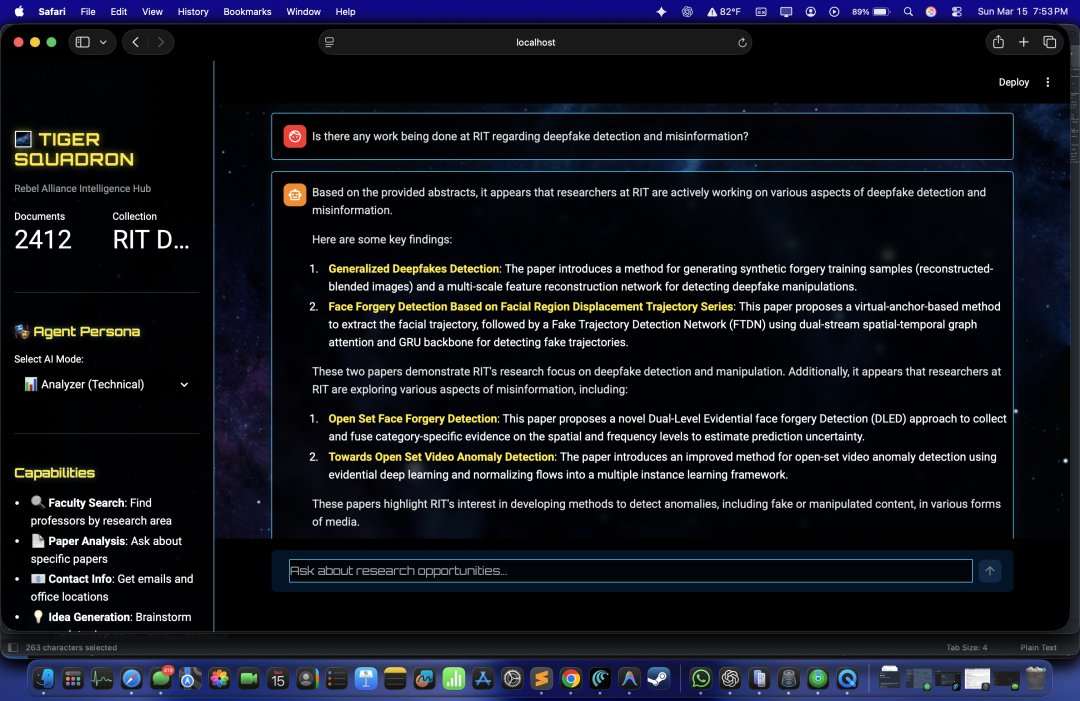Open the Analyzer (Technical) AI mode dropdown
This screenshot has height=701, width=1080.
click(x=107, y=384)
